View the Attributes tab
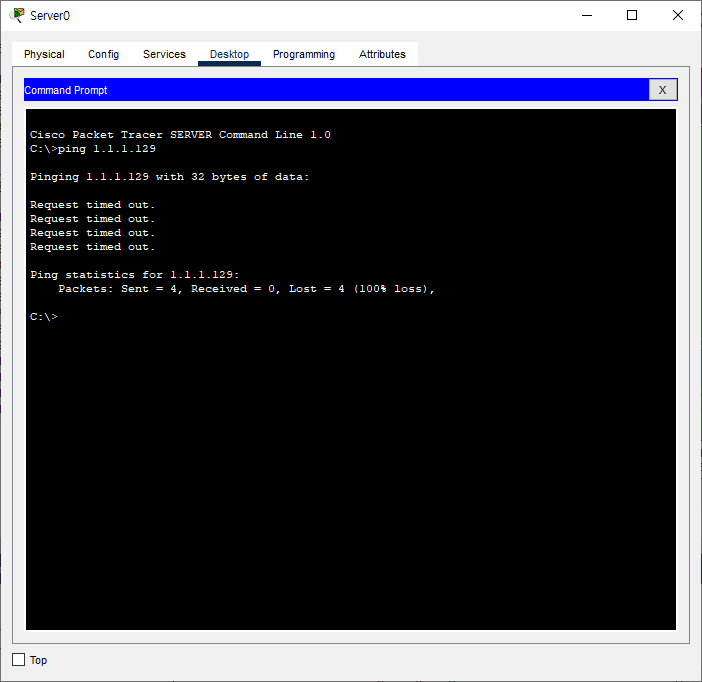 click(x=382, y=54)
